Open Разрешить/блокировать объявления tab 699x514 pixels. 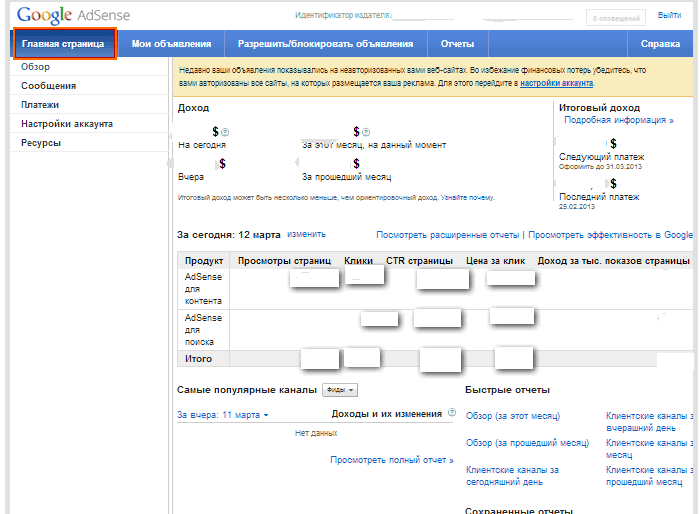coord(325,44)
